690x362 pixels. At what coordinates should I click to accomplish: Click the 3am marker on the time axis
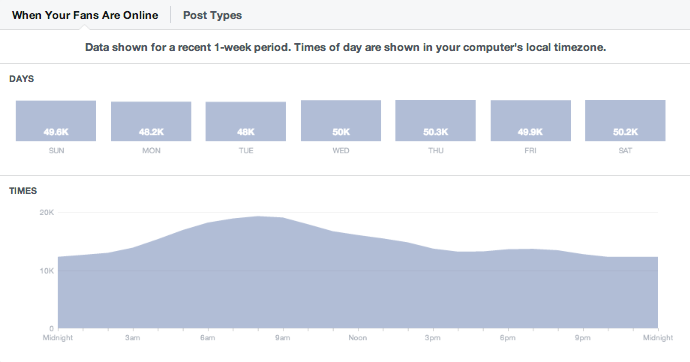(x=132, y=338)
